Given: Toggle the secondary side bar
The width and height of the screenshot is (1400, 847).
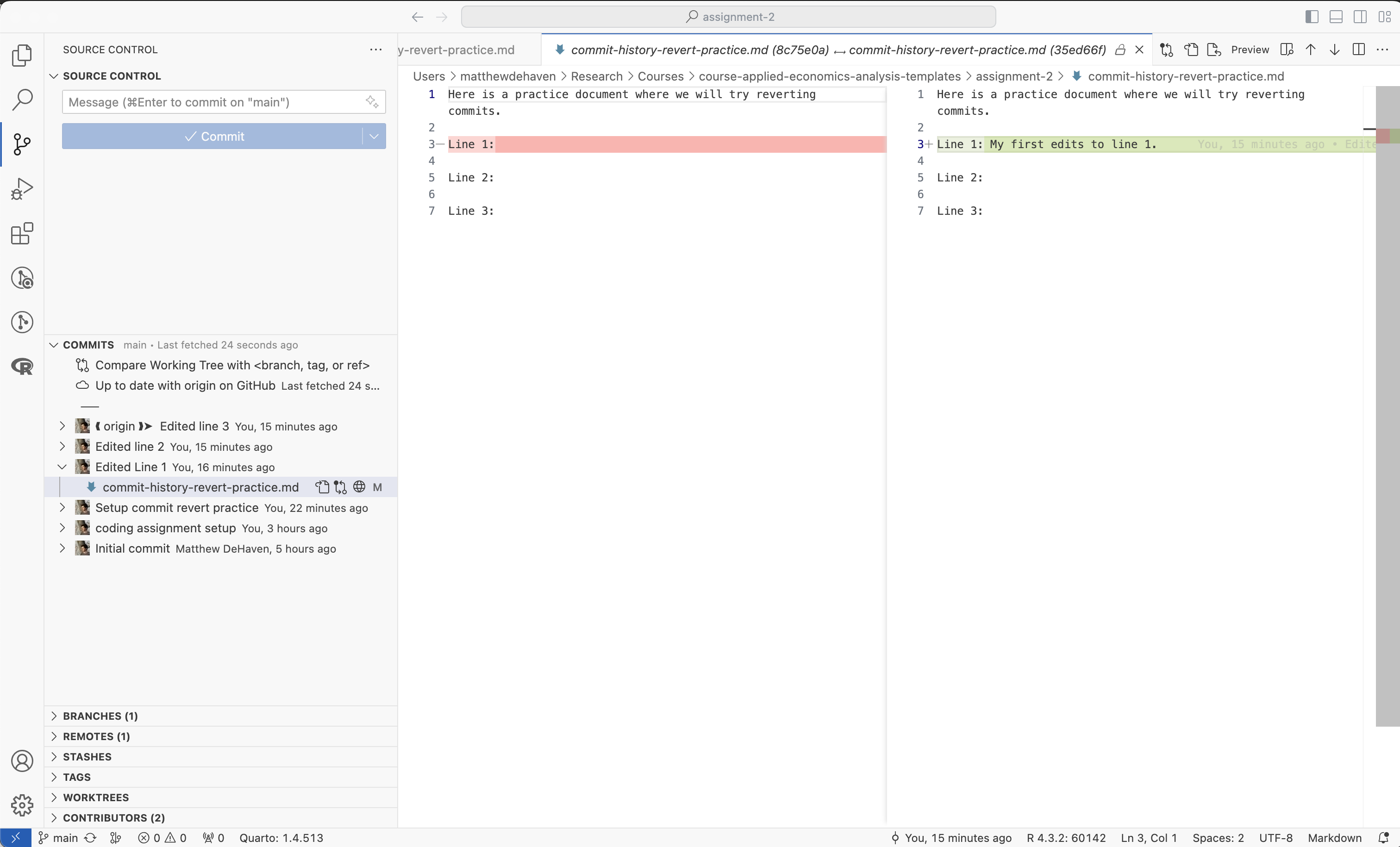Looking at the screenshot, I should (x=1360, y=17).
